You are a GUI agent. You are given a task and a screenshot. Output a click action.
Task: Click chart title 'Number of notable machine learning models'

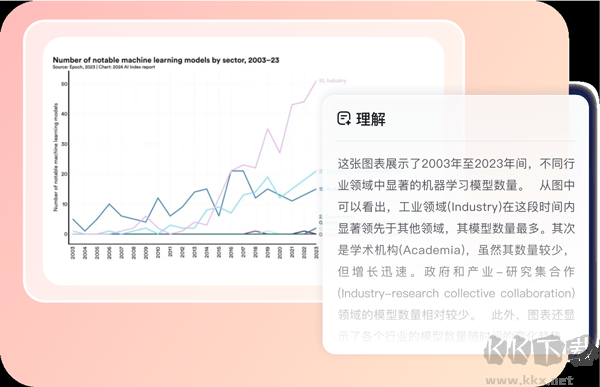coord(166,60)
